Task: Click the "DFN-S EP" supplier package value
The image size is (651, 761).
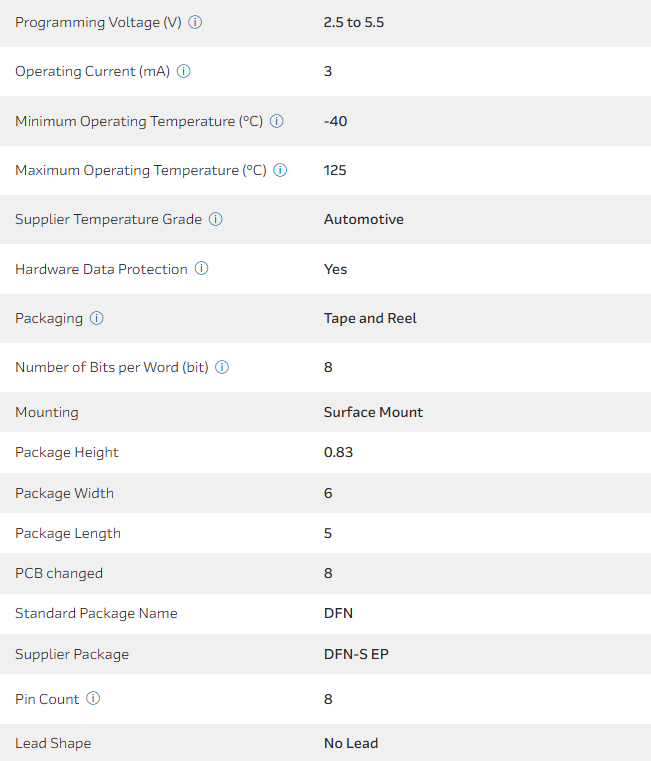Action: pos(357,654)
